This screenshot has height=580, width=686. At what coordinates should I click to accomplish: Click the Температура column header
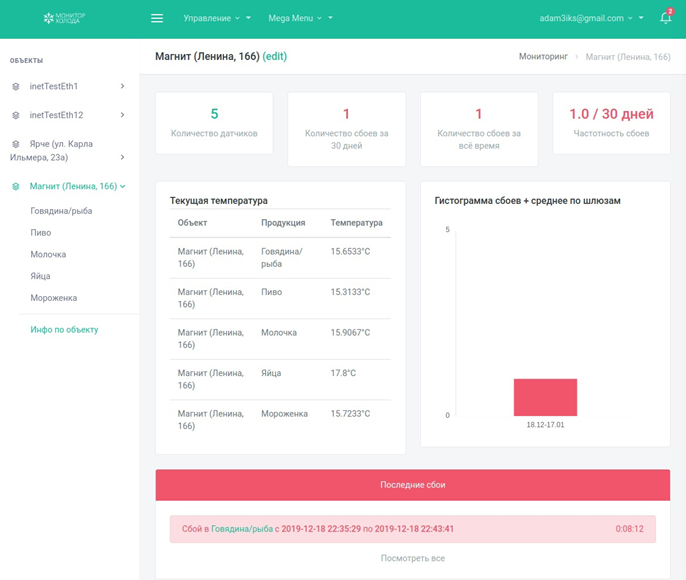tap(356, 223)
